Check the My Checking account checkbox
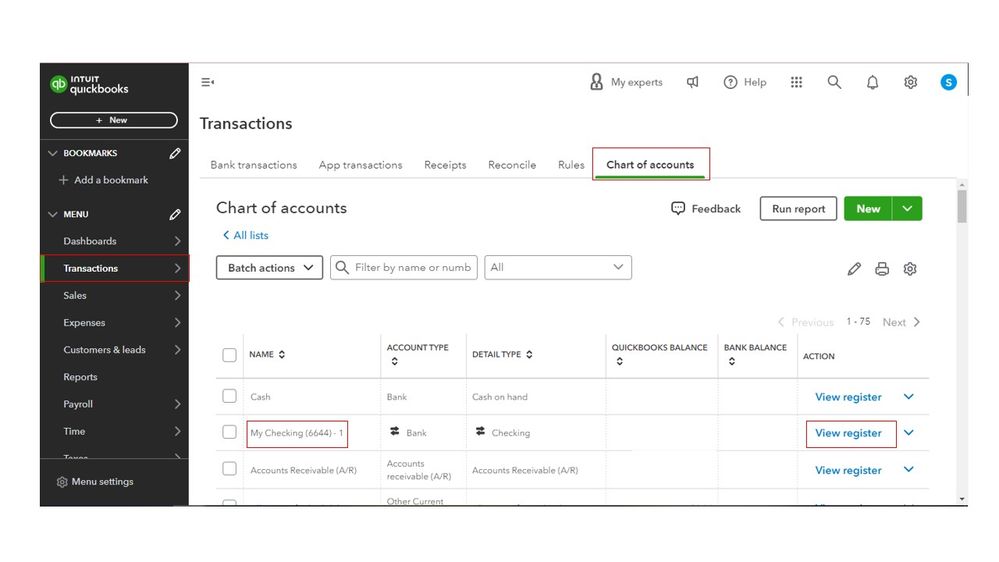 [230, 432]
